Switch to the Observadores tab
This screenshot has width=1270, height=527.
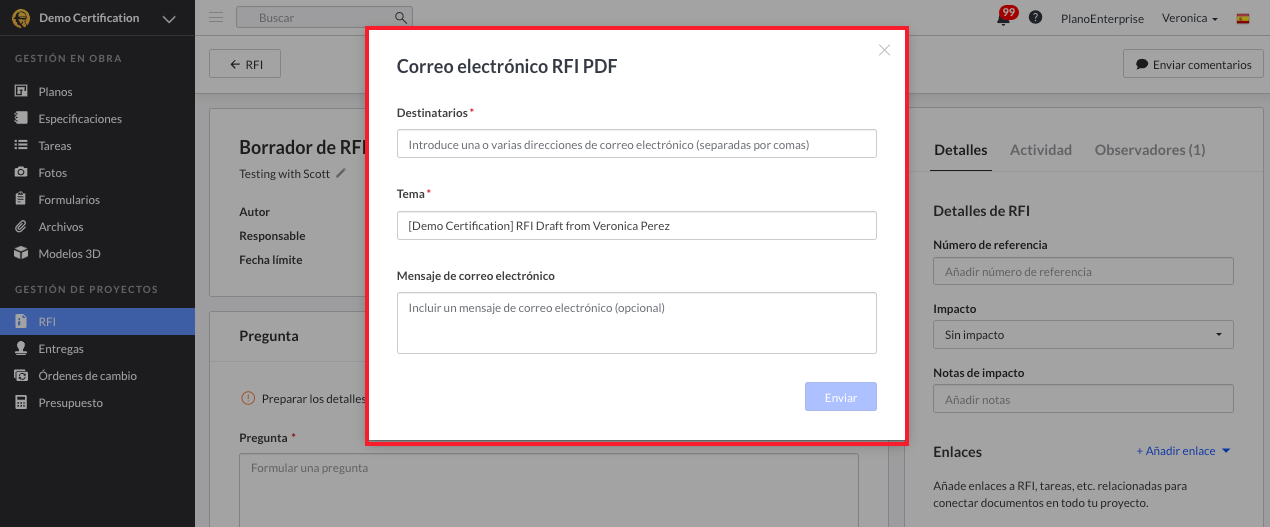click(1149, 150)
